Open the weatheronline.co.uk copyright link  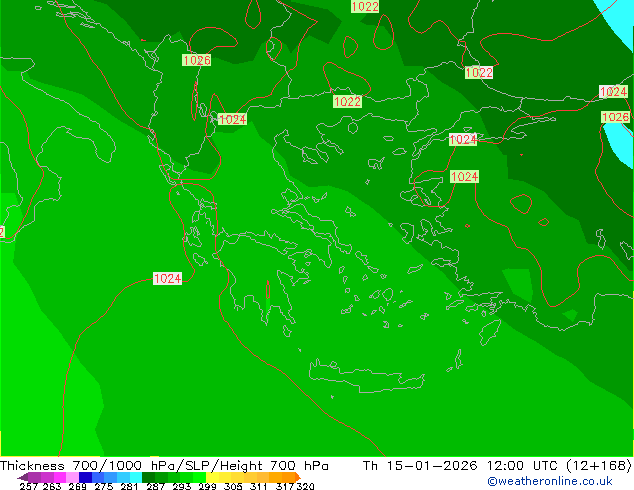[550, 481]
